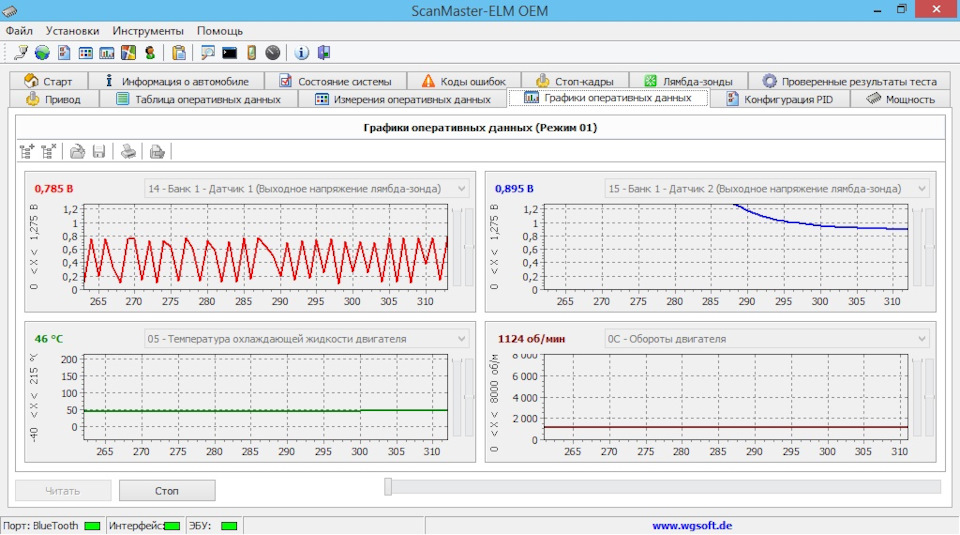The width and height of the screenshot is (960, 535).
Task: Open the Инструменты menu
Action: tap(147, 31)
